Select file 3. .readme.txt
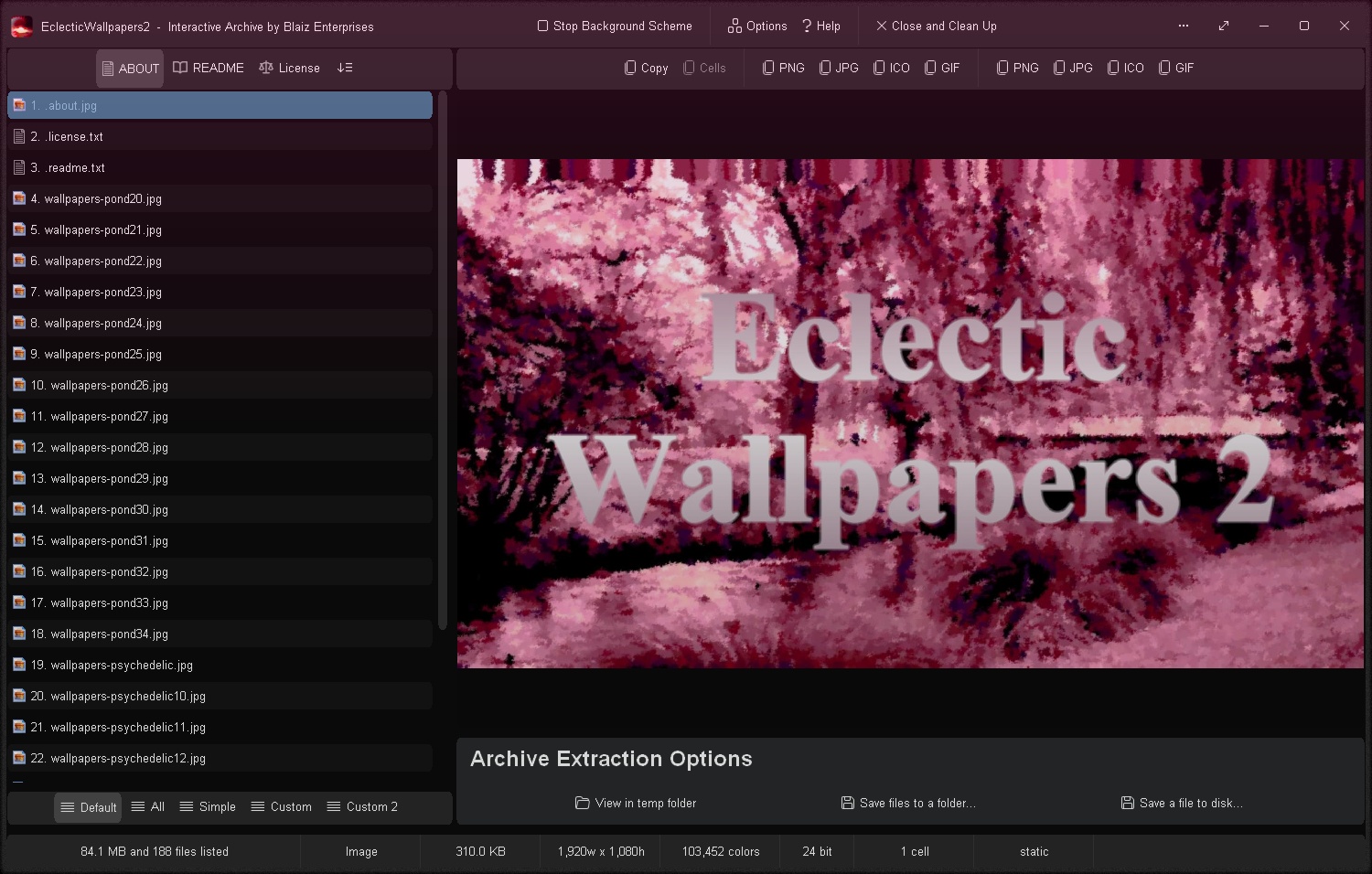 point(220,167)
